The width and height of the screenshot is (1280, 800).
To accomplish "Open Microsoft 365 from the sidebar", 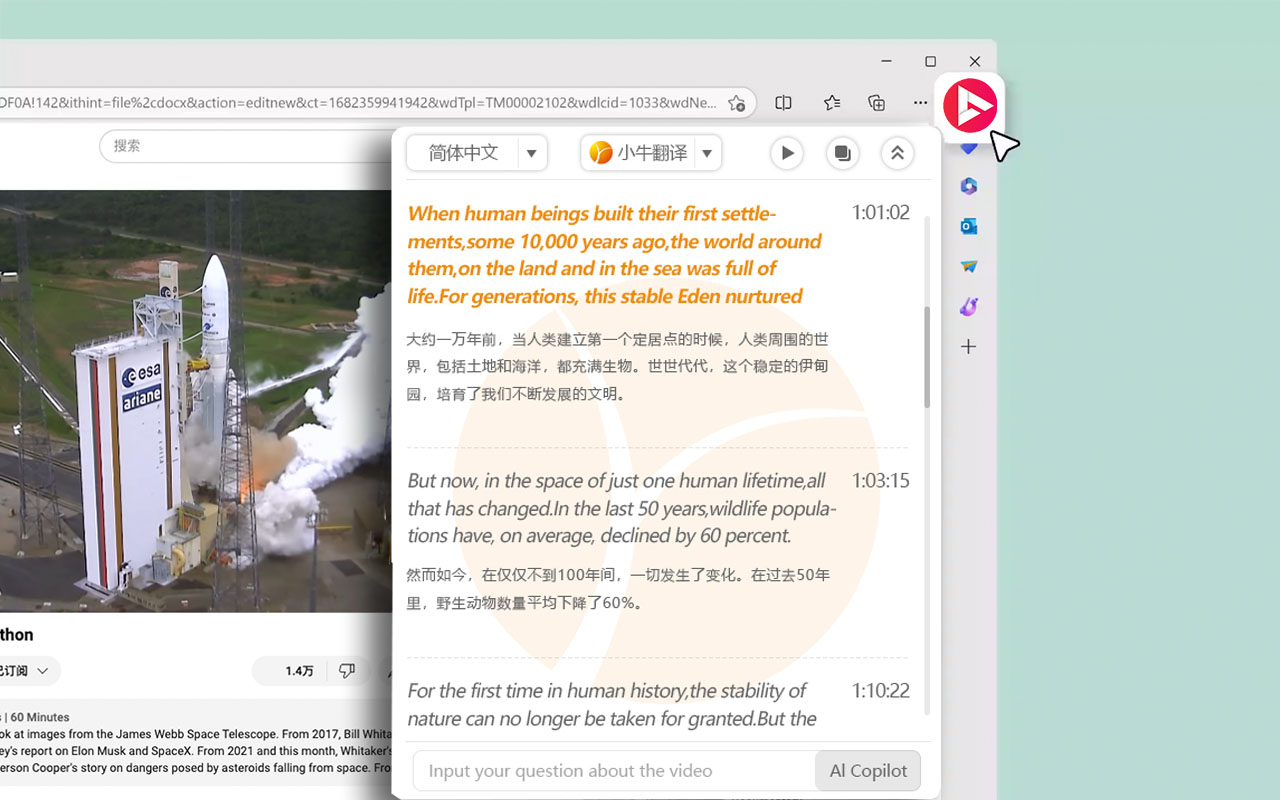I will click(968, 186).
